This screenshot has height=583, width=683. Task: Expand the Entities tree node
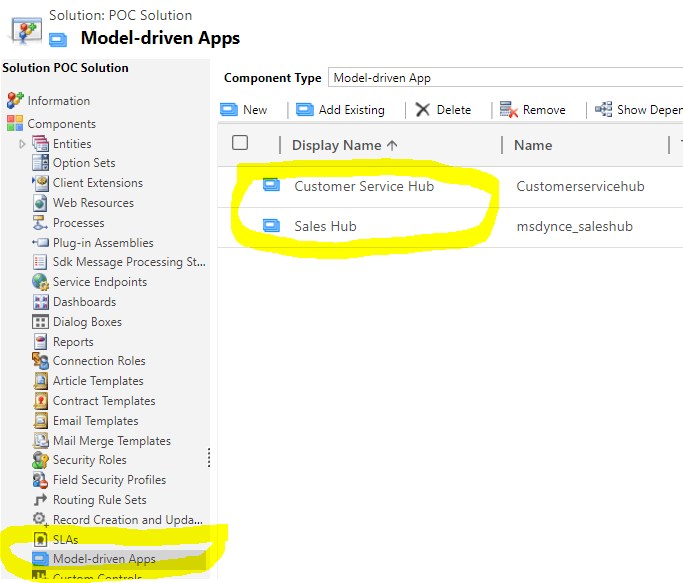[x=22, y=144]
